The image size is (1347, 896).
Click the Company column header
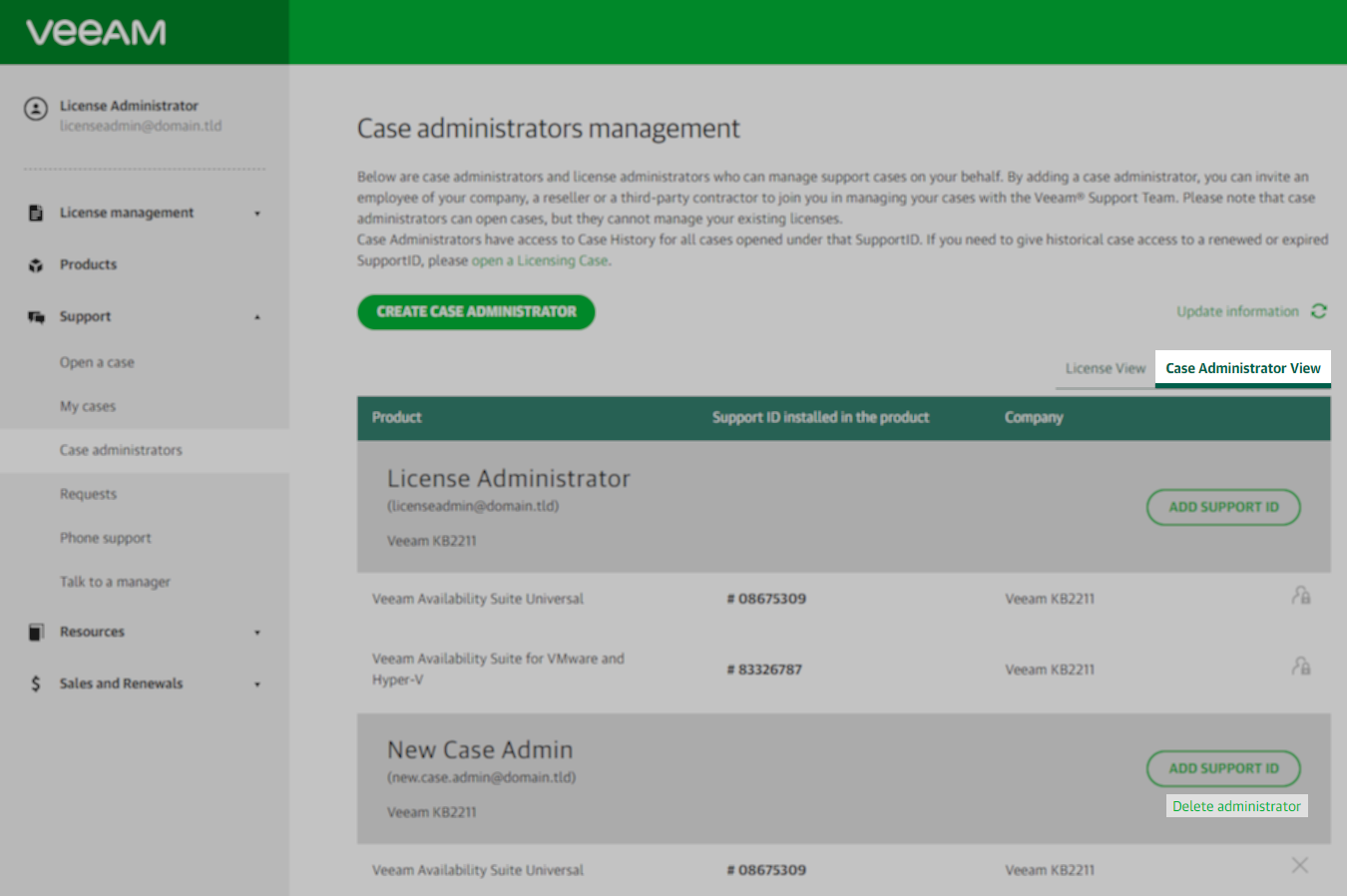pyautogui.click(x=1034, y=417)
